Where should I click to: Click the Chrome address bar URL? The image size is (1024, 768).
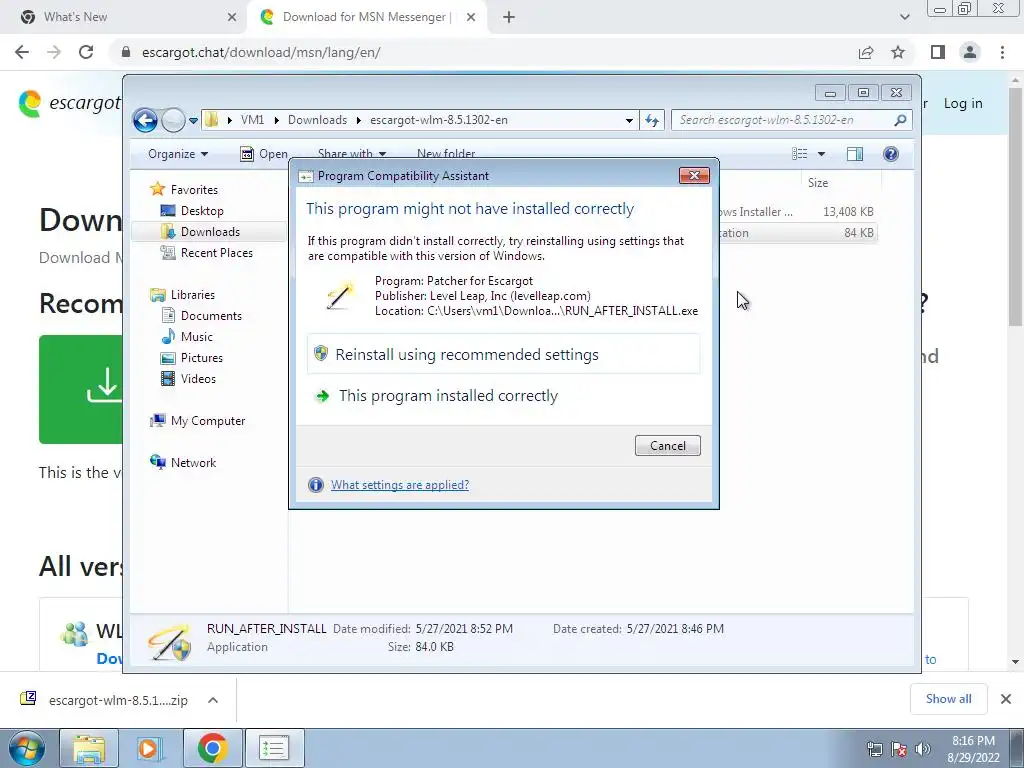point(261,52)
